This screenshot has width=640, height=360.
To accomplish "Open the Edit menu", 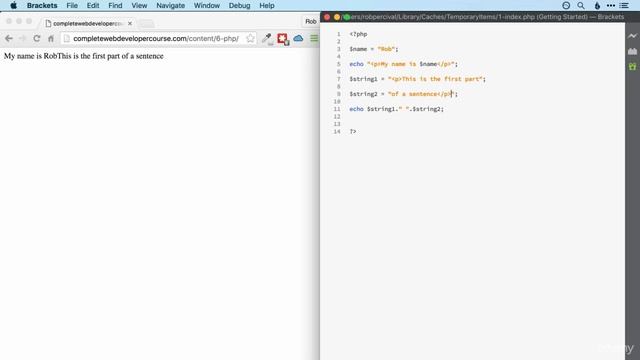I will tap(93, 6).
